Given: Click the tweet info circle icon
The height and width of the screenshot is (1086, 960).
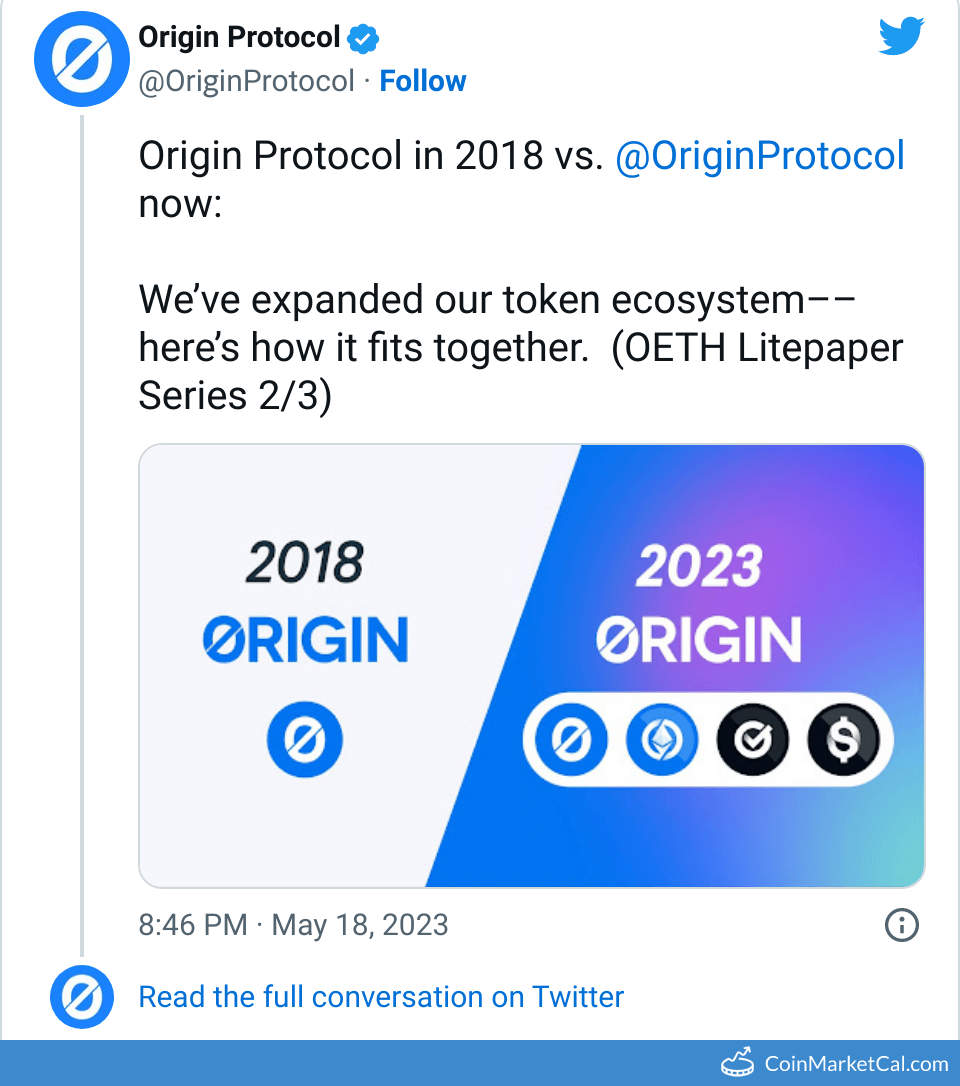Looking at the screenshot, I should click(x=902, y=925).
